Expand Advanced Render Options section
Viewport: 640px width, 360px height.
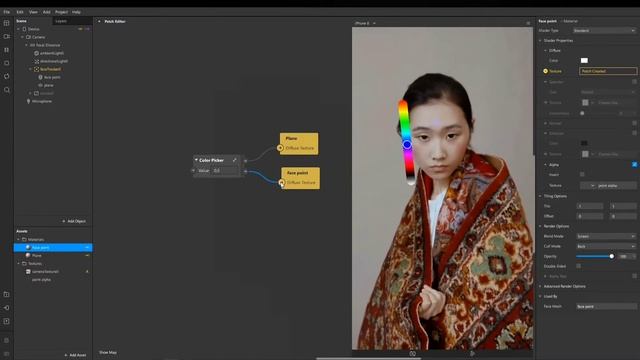tap(540, 287)
